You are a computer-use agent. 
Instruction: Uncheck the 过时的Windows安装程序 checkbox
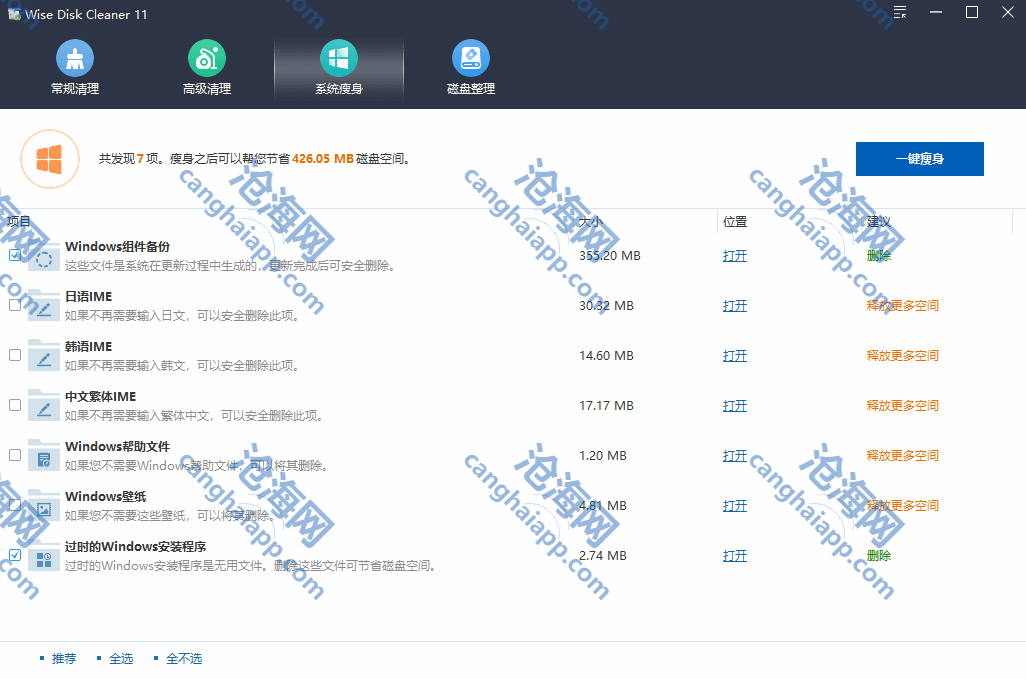[x=15, y=555]
